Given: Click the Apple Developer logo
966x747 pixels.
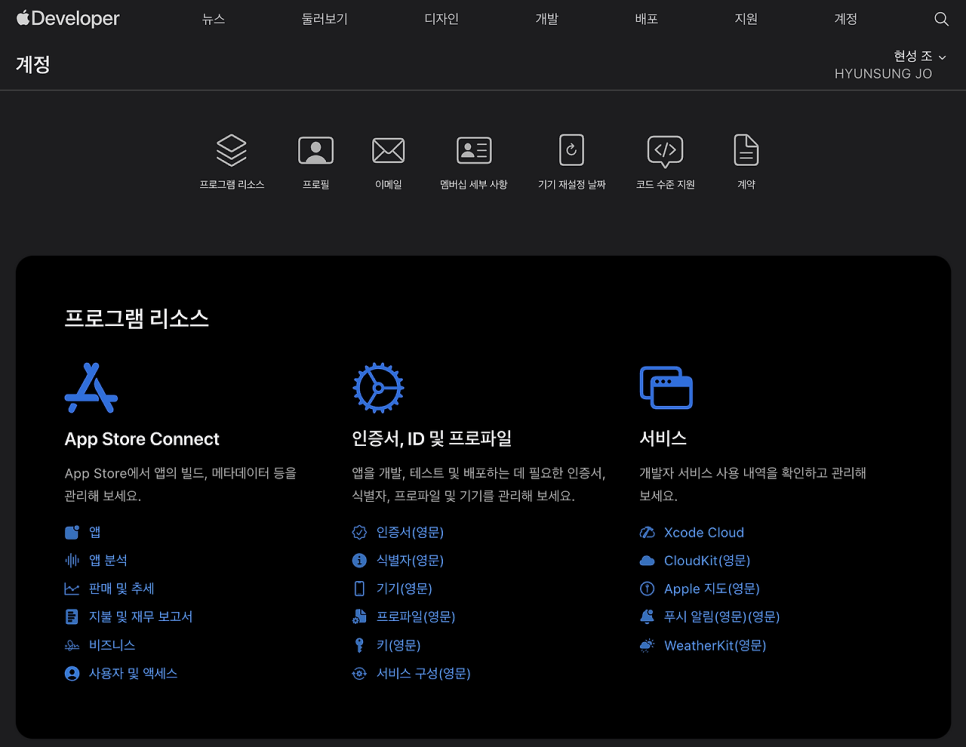Looking at the screenshot, I should pos(68,18).
